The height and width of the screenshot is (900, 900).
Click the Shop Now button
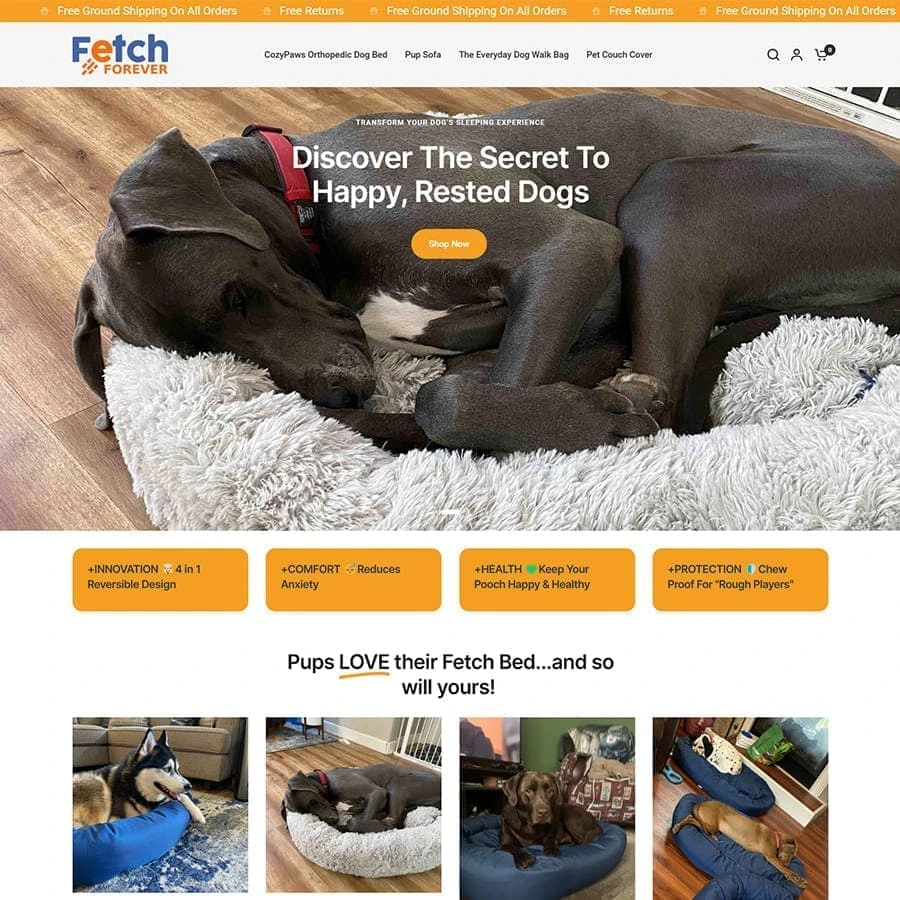point(449,244)
